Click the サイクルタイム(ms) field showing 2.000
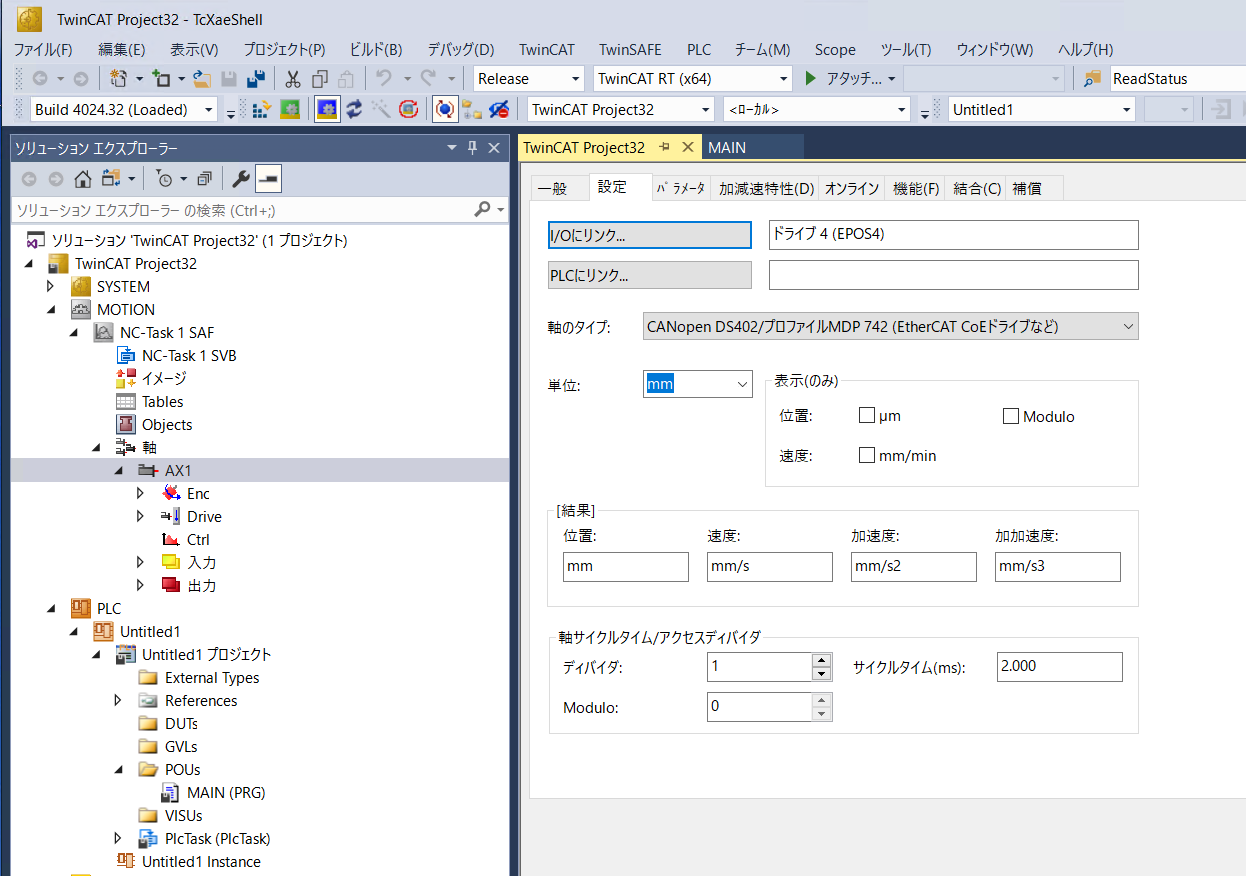This screenshot has width=1246, height=876. tap(1060, 667)
